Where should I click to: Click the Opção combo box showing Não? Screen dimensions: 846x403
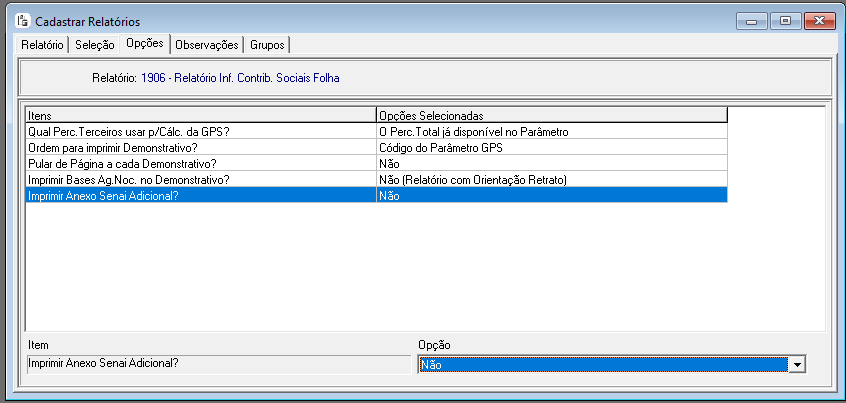[612, 365]
